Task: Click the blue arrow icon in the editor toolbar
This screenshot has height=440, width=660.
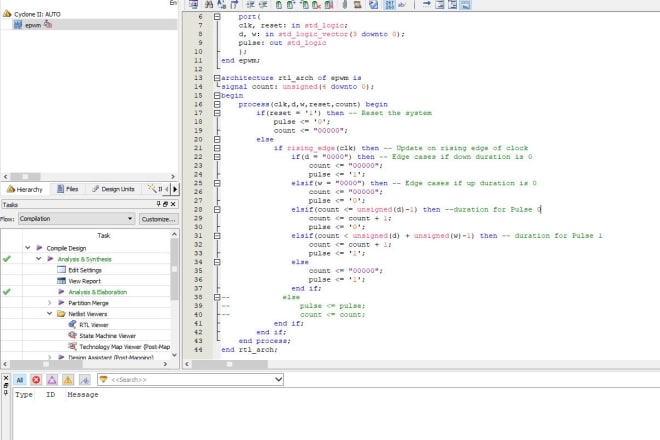Action: click(426, 4)
